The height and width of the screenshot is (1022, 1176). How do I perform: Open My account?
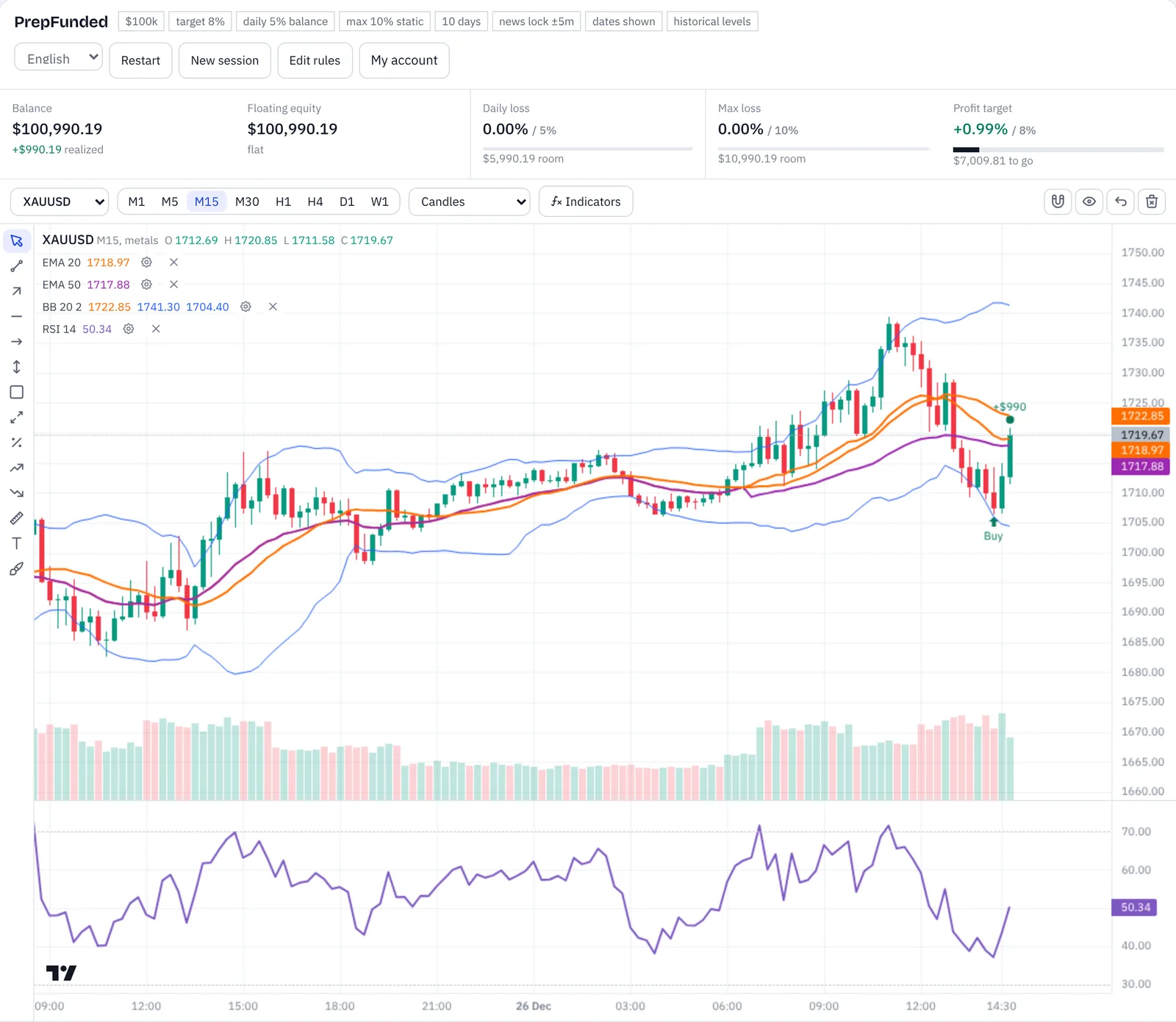pos(404,60)
